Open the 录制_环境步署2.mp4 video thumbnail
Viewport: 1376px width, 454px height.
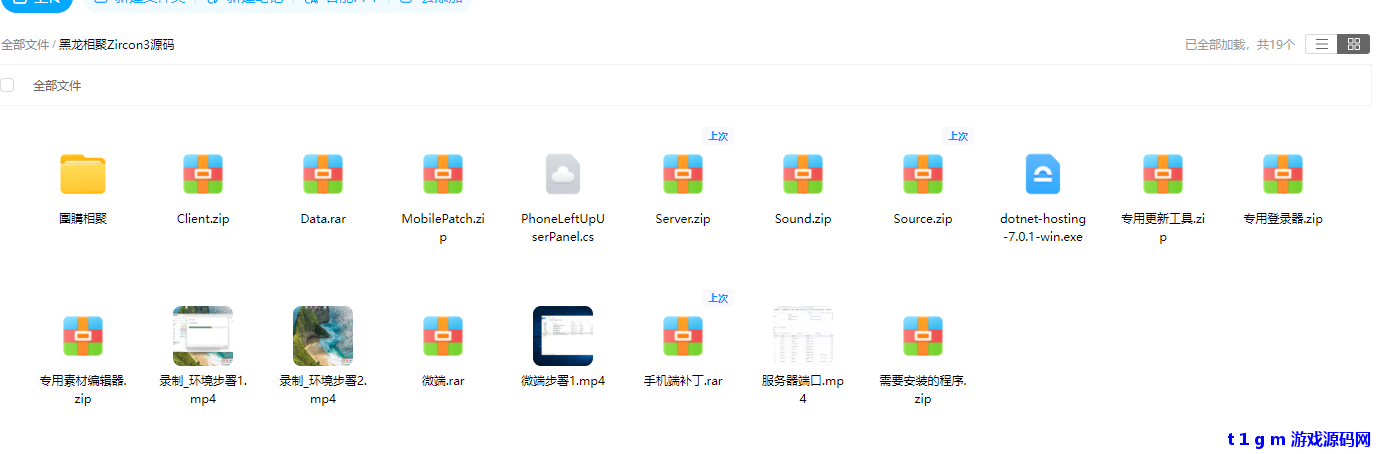click(x=323, y=336)
